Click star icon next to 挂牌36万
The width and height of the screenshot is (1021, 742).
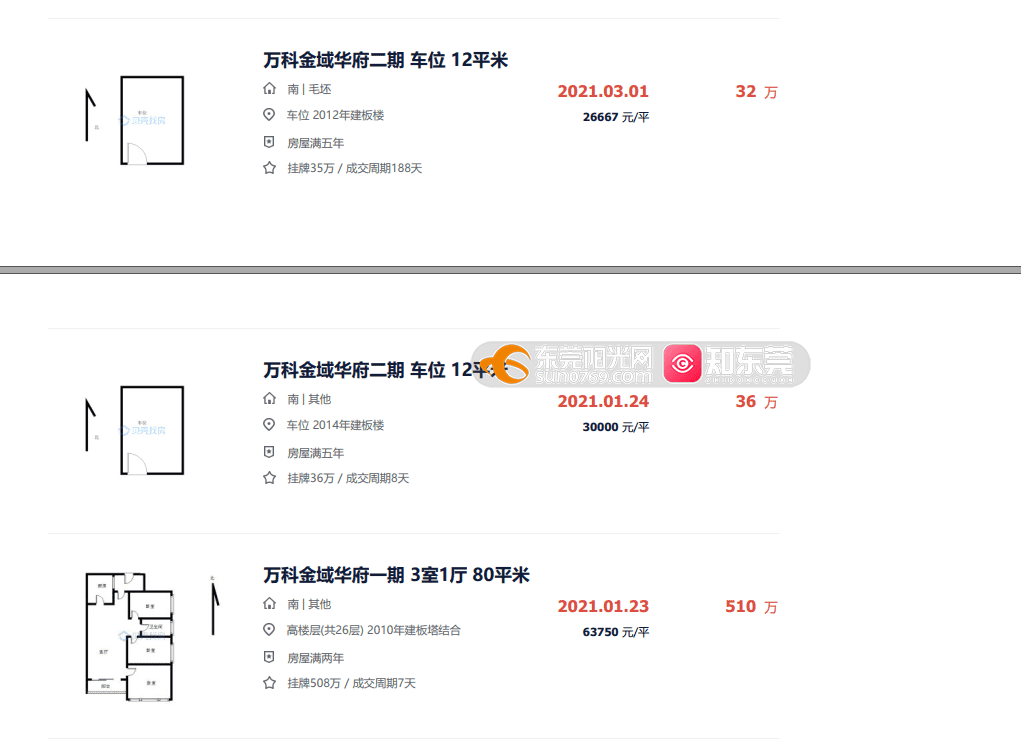point(269,478)
